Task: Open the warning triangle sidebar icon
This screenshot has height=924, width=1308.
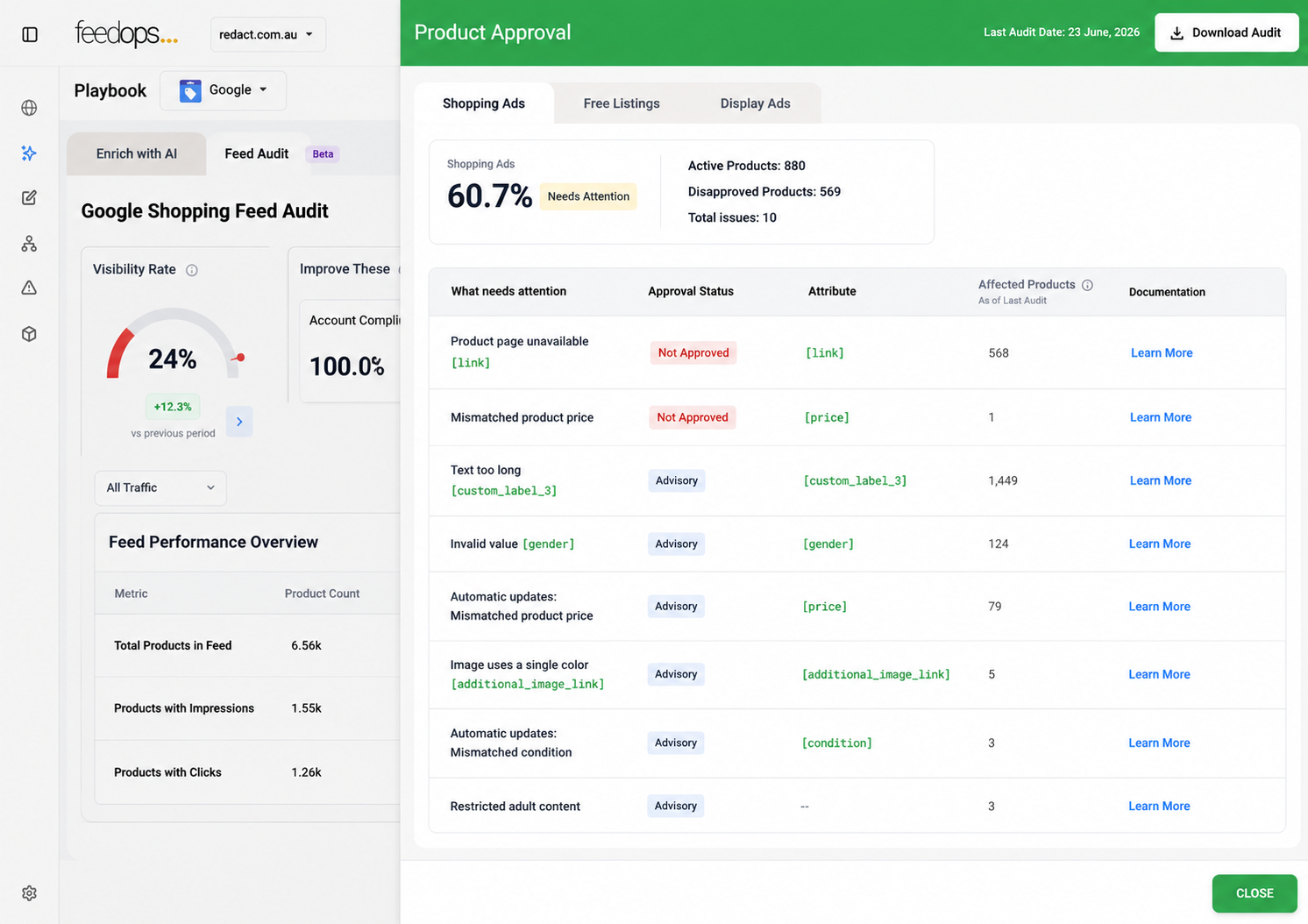Action: click(29, 288)
